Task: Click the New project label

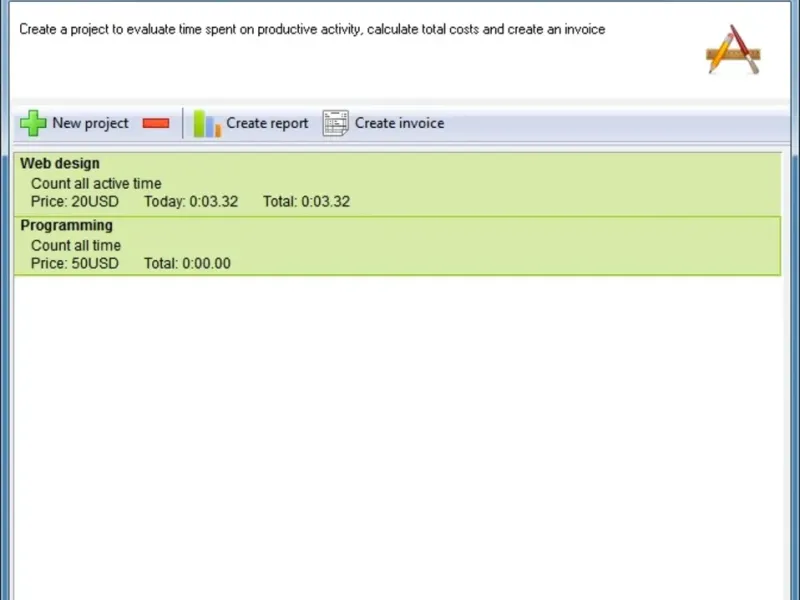Action: coord(90,123)
